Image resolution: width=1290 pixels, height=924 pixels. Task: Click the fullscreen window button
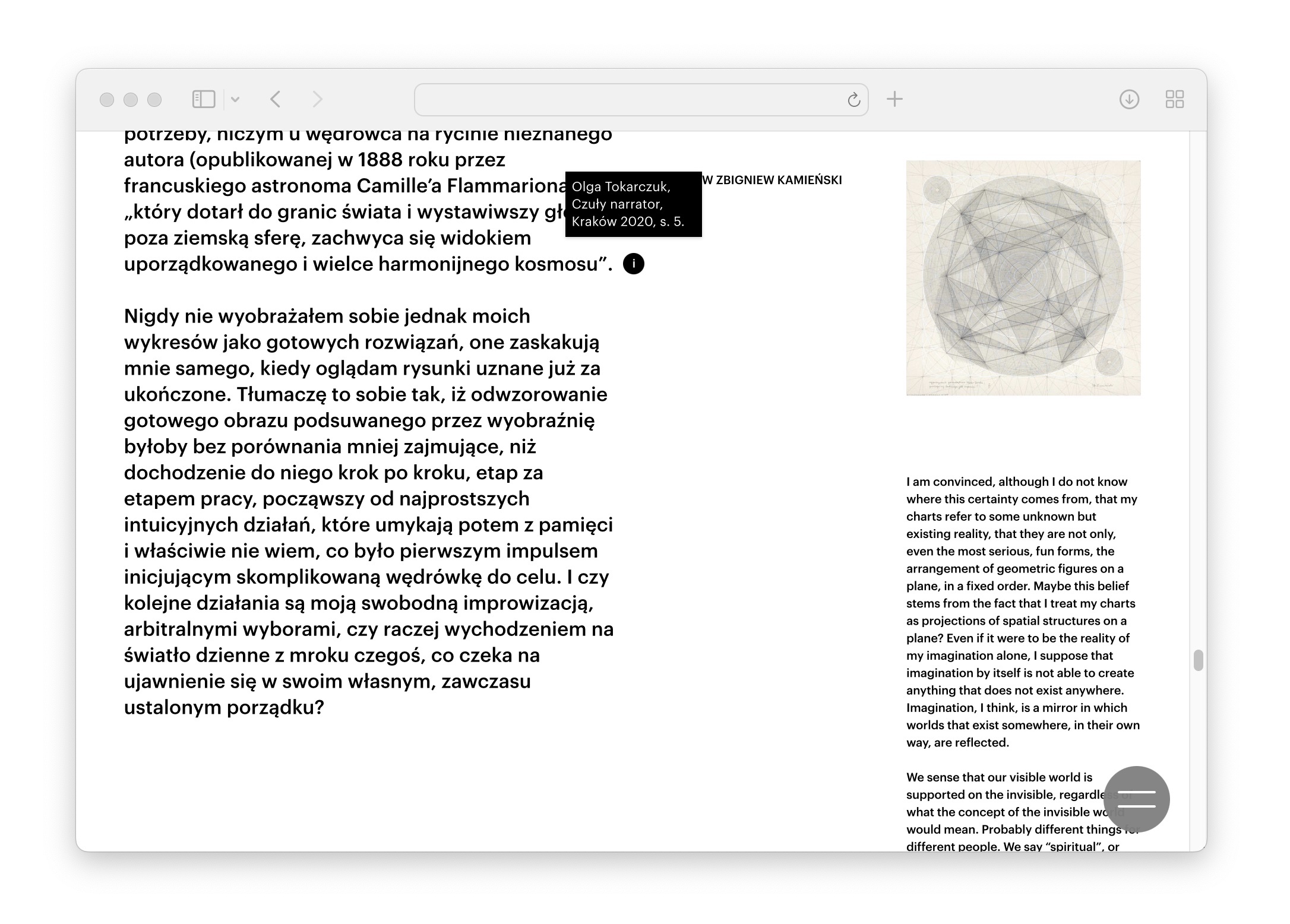pos(154,99)
